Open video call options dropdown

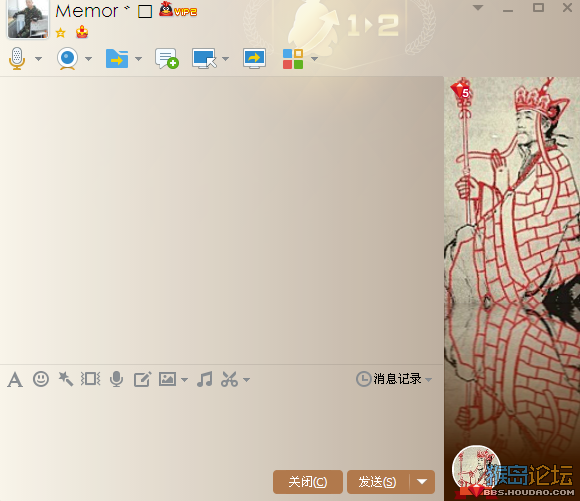(x=88, y=59)
